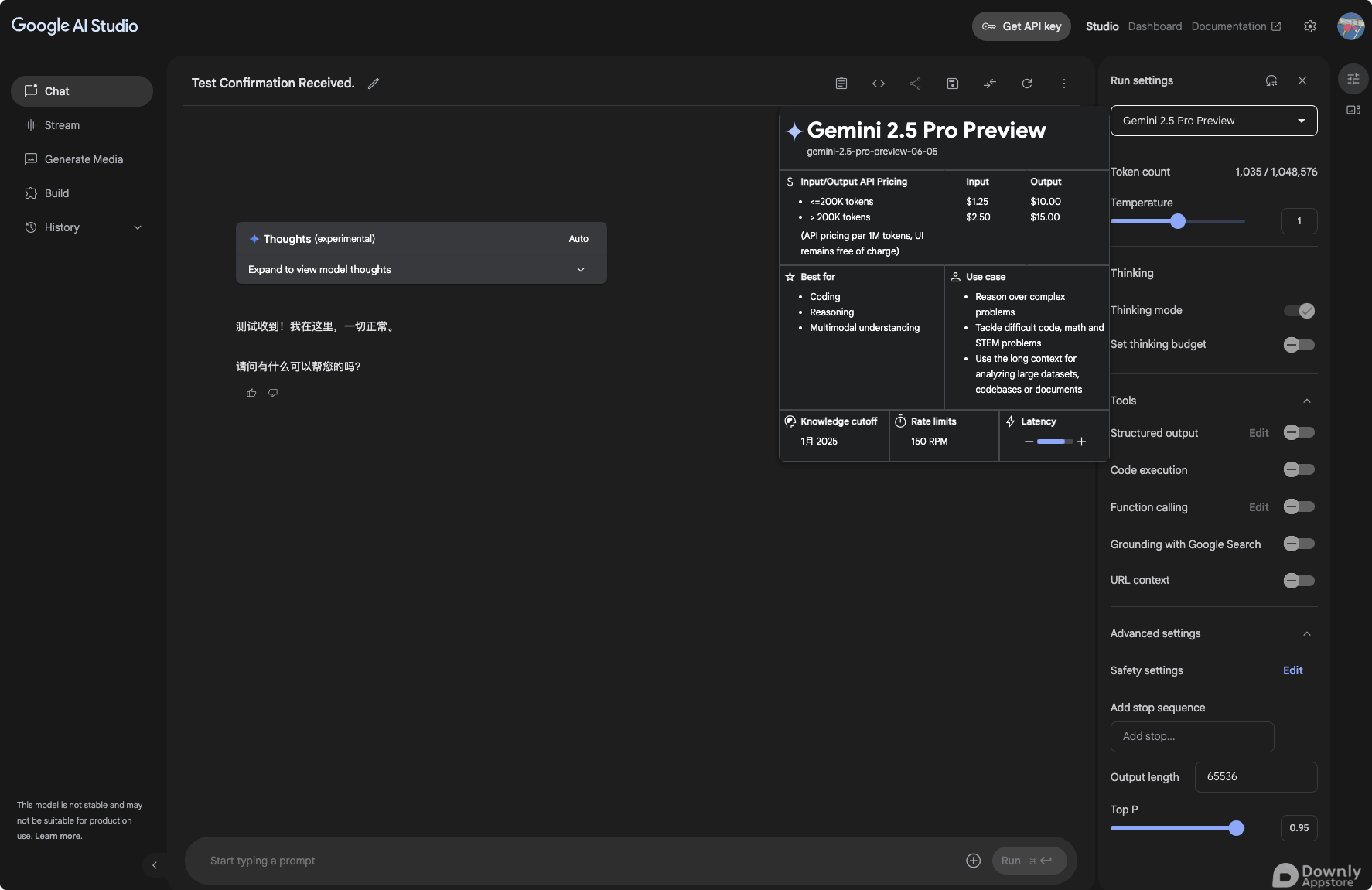This screenshot has width=1372, height=890.
Task: Click the Build puzzle icon in the sidebar
Action: coord(31,193)
